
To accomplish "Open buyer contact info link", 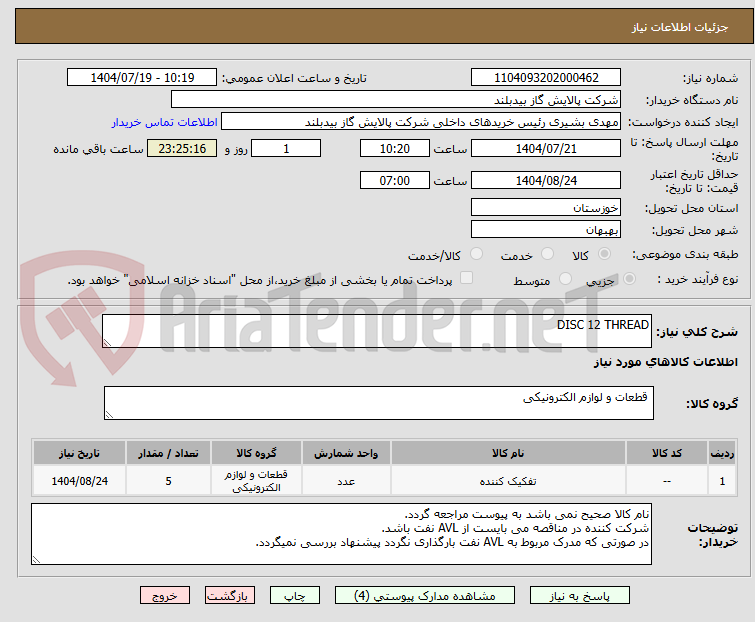I will [x=165, y=122].
